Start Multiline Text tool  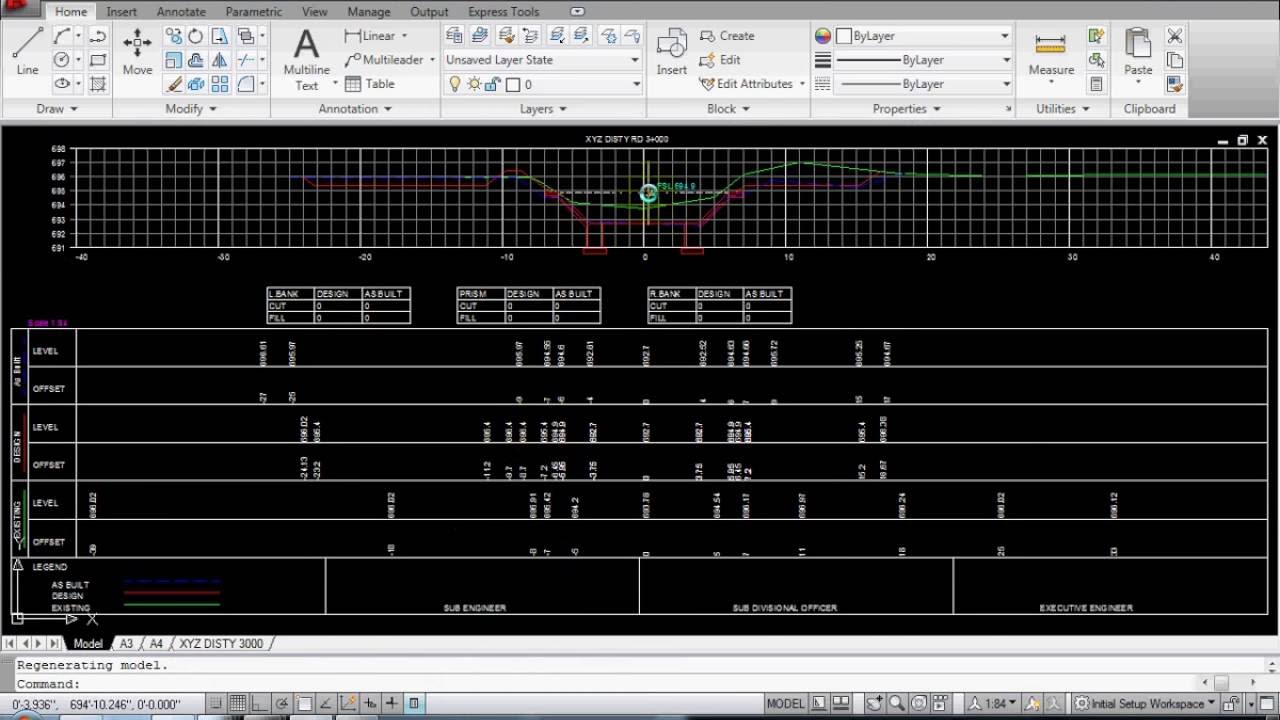point(306,58)
